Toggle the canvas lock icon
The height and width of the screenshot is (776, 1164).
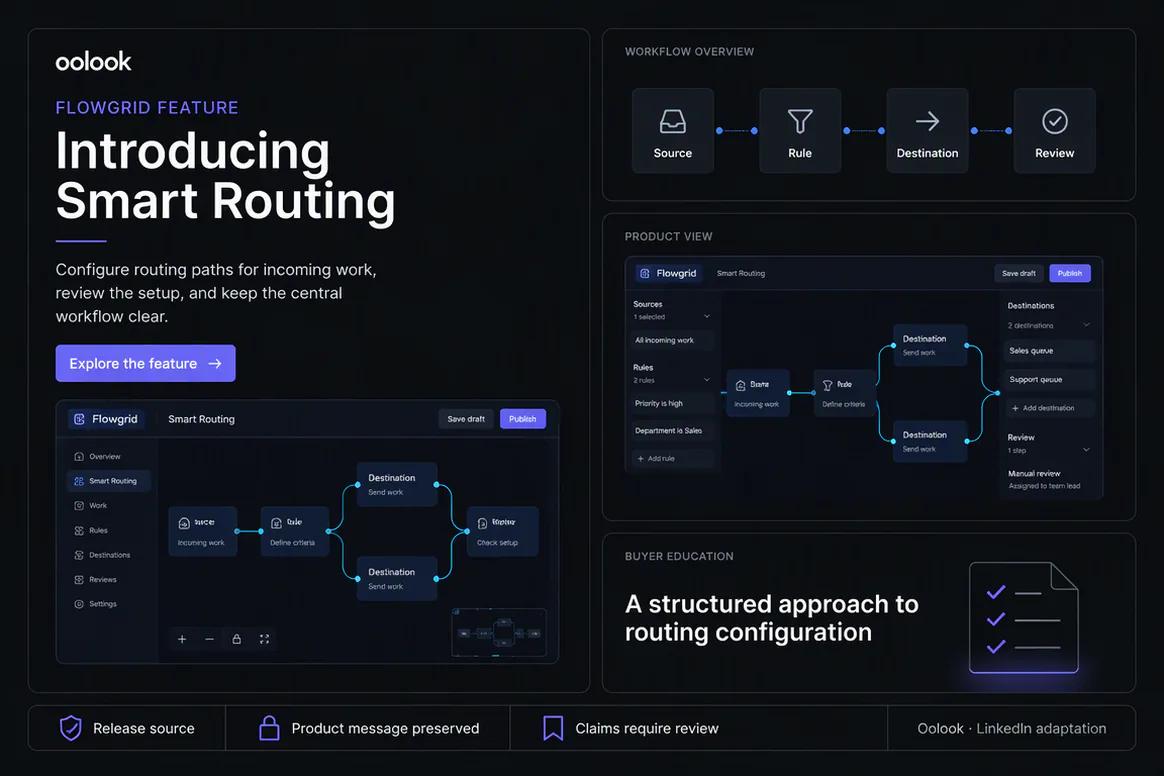pos(236,639)
